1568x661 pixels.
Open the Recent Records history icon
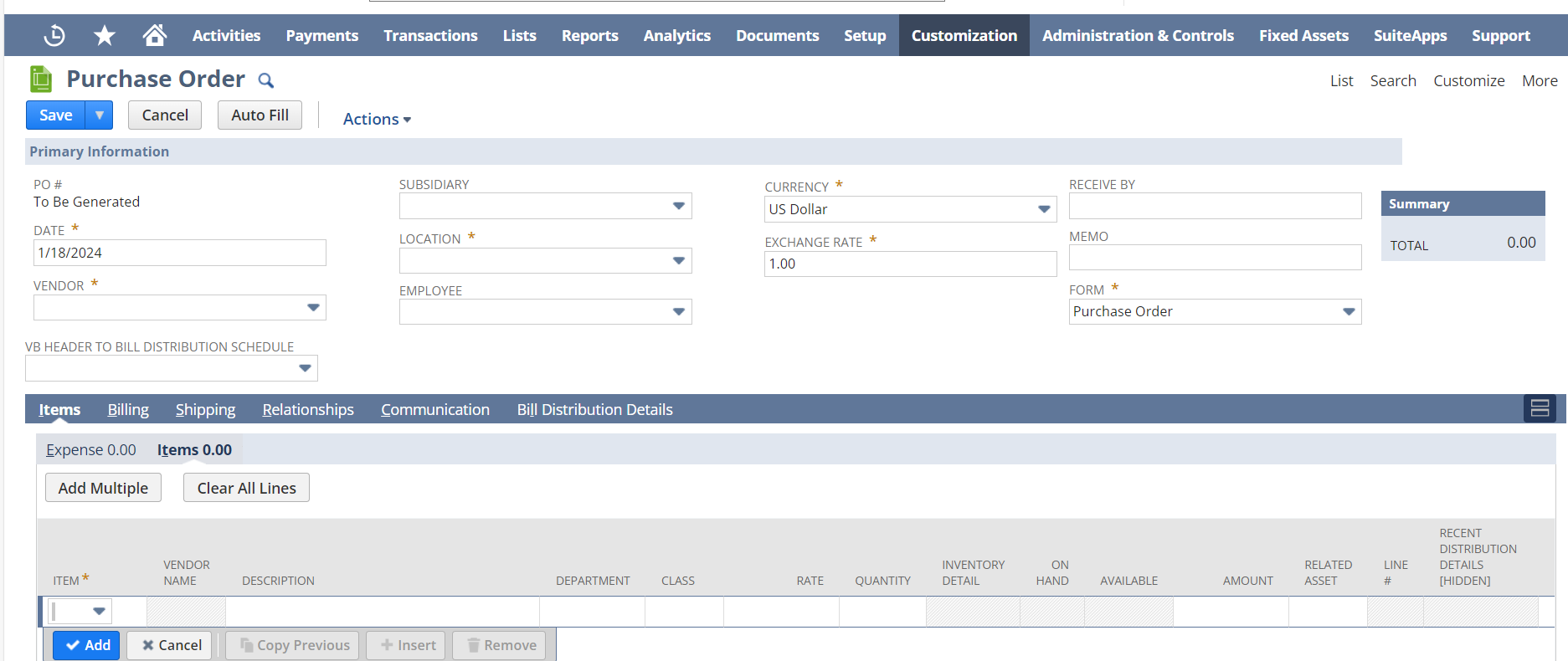pos(54,35)
